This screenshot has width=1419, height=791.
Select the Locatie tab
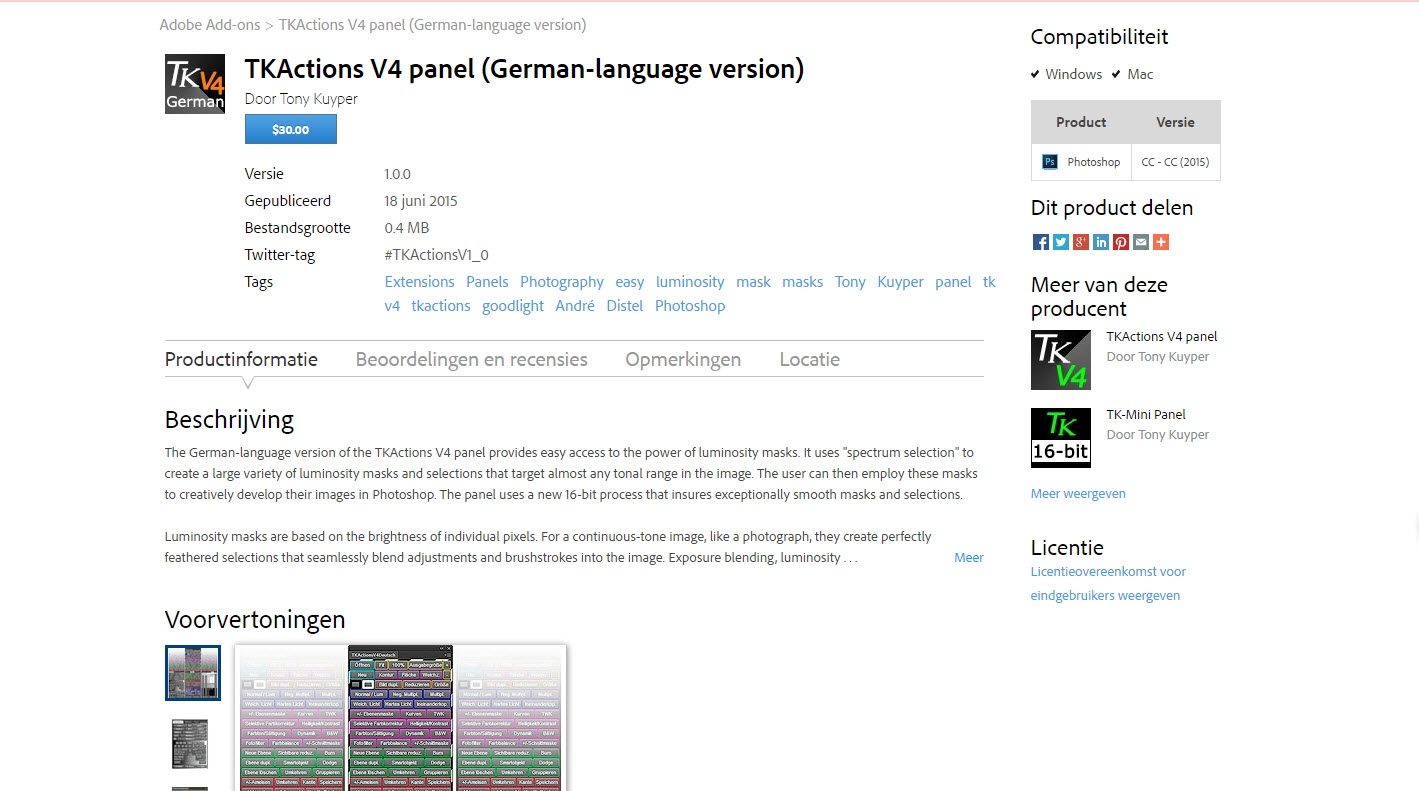(x=809, y=360)
